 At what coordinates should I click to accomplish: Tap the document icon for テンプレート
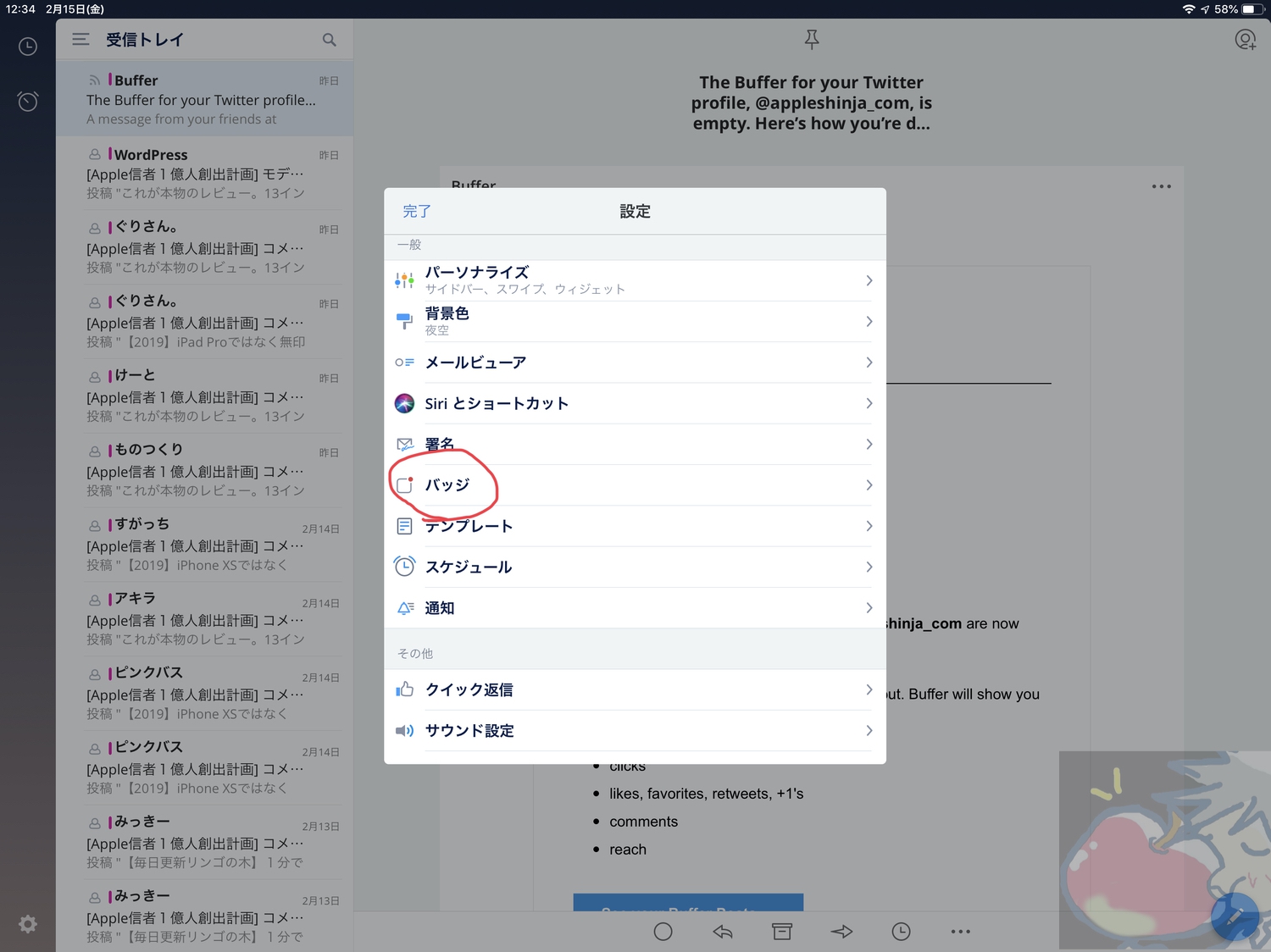coord(404,526)
